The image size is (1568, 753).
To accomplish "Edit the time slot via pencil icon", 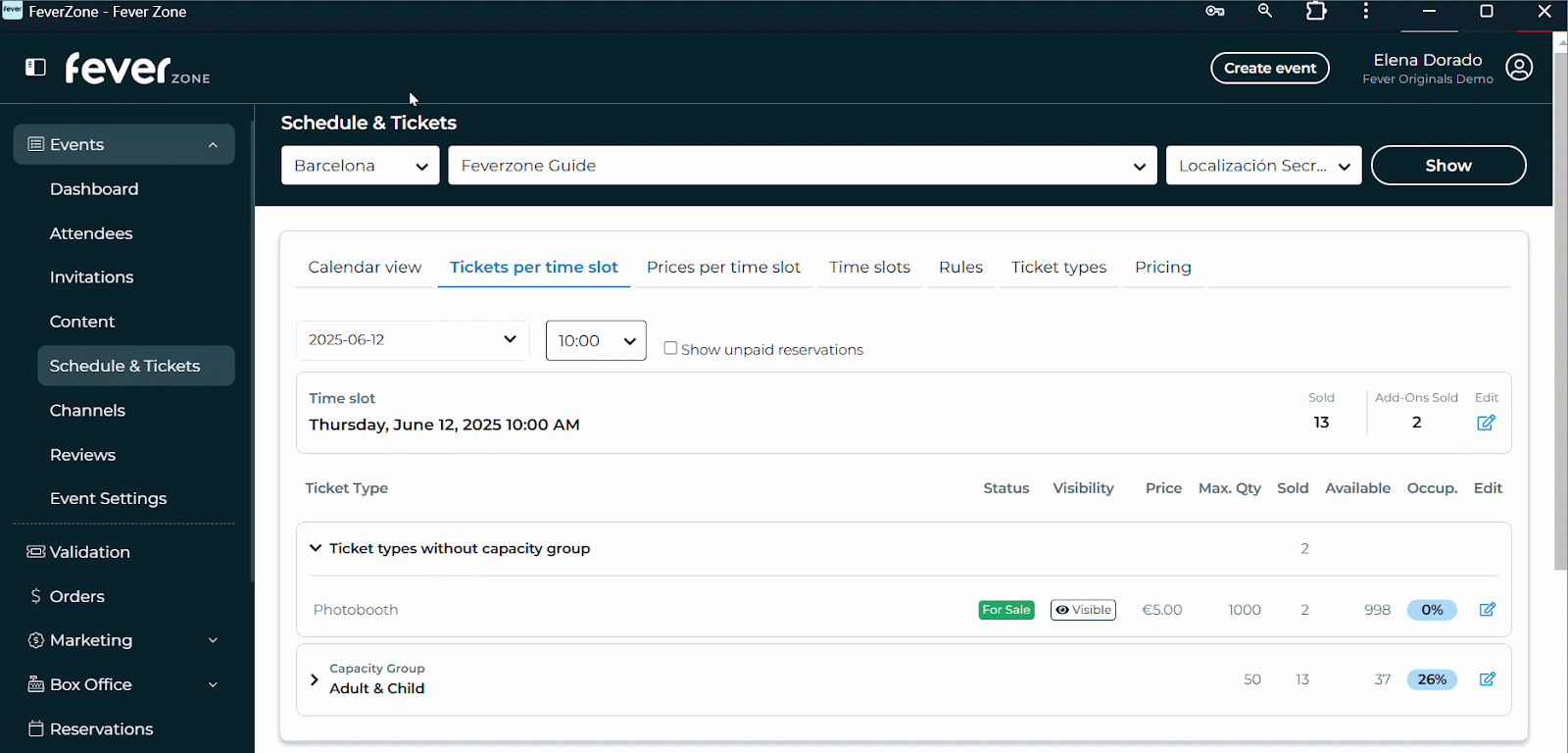I will coord(1486,423).
